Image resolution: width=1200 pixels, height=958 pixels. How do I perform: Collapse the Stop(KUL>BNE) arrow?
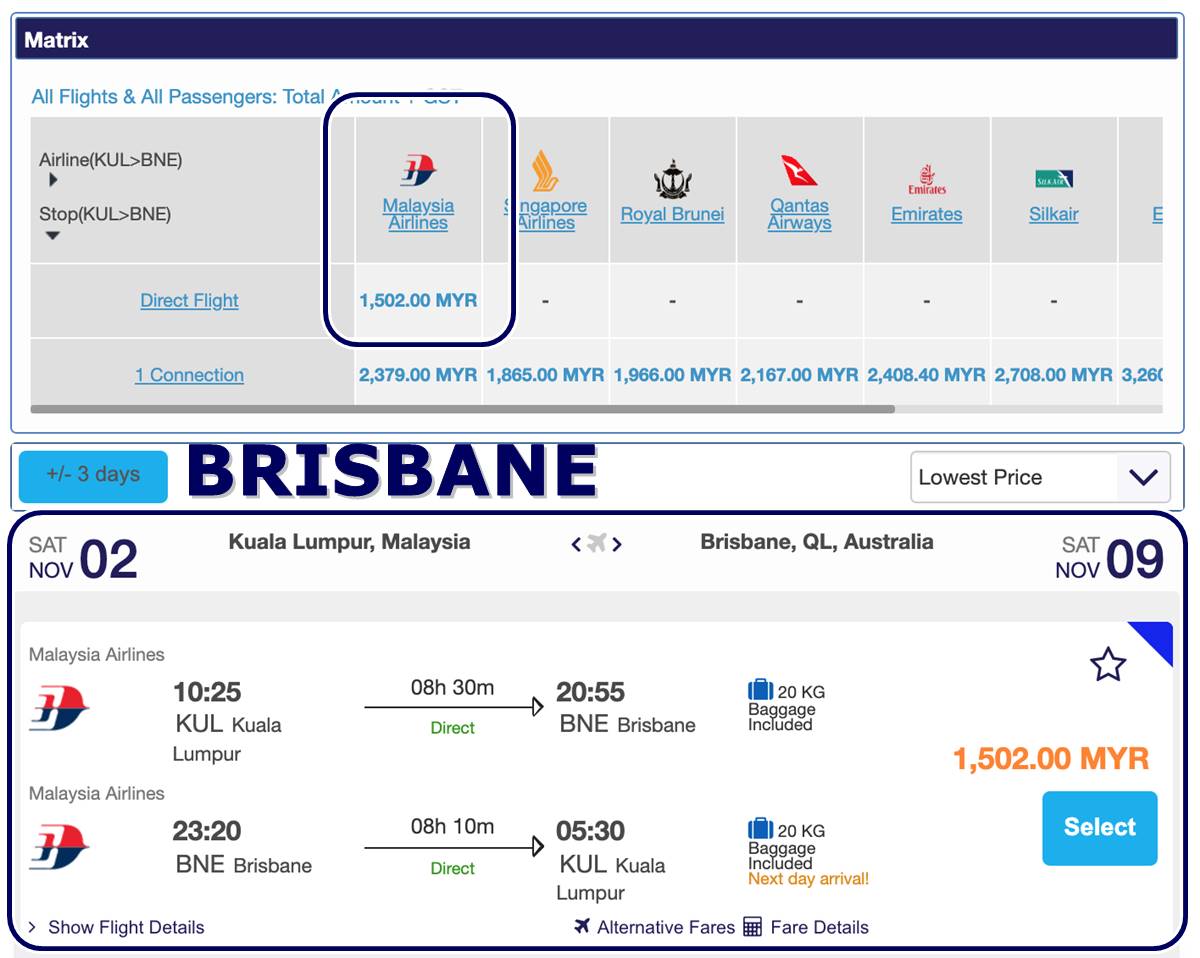coord(53,235)
